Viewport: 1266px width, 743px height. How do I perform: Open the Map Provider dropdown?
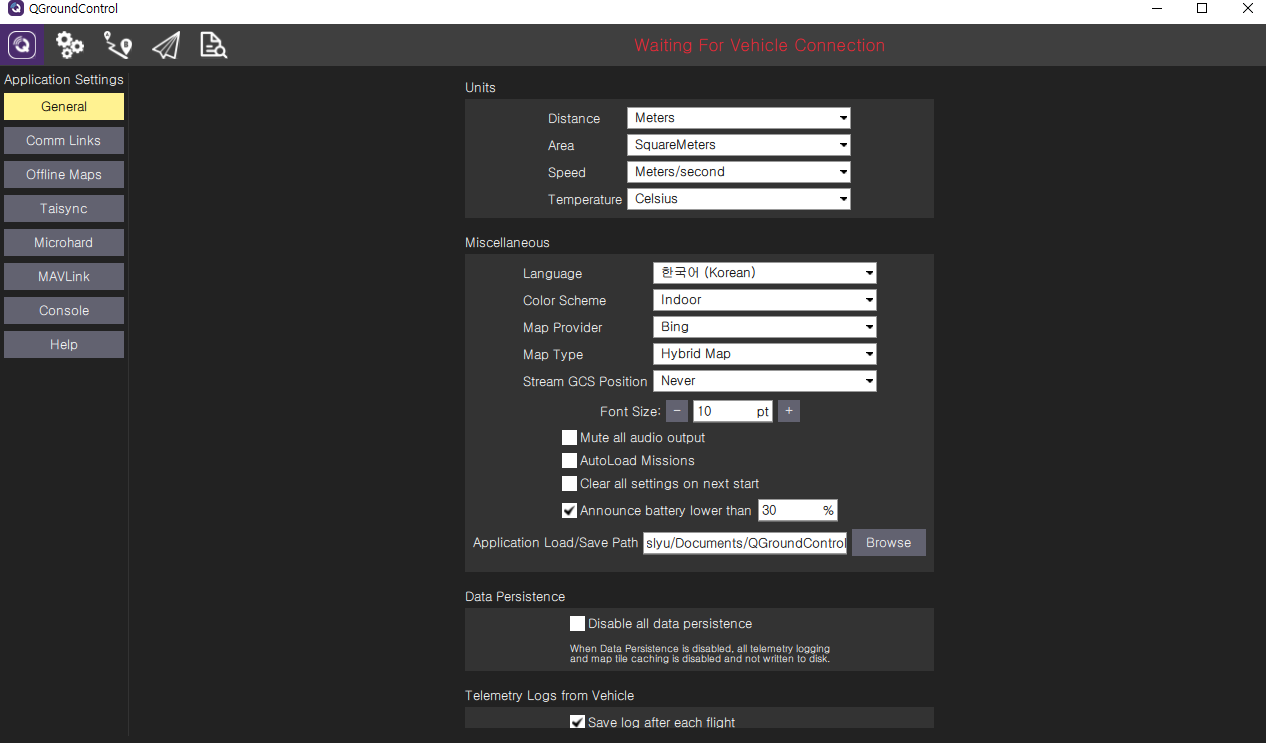(764, 327)
